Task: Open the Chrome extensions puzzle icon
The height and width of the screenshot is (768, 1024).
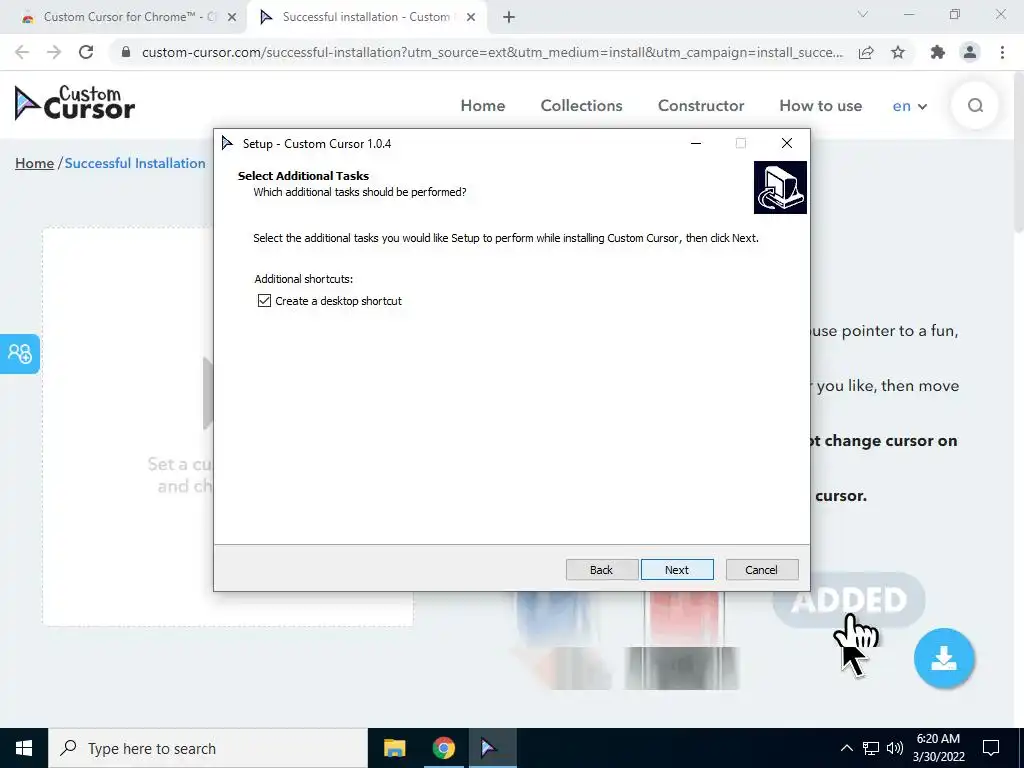Action: 938,52
